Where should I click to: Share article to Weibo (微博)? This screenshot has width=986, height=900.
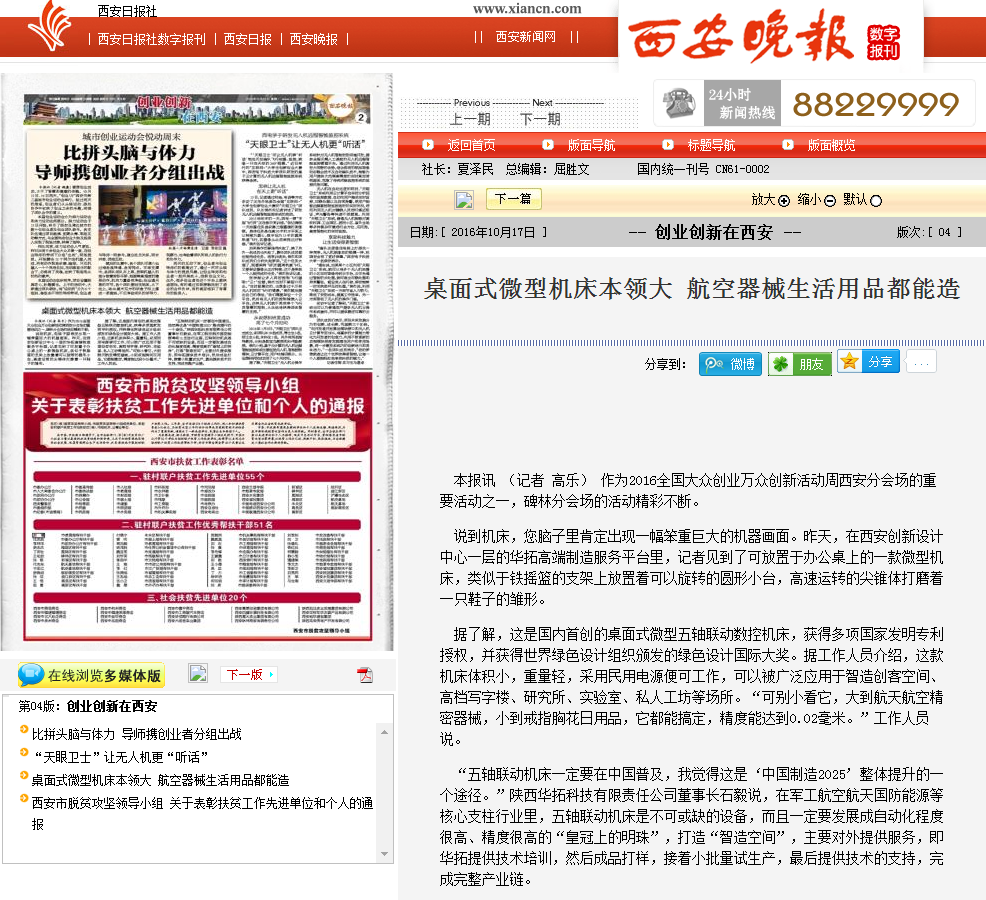[730, 364]
